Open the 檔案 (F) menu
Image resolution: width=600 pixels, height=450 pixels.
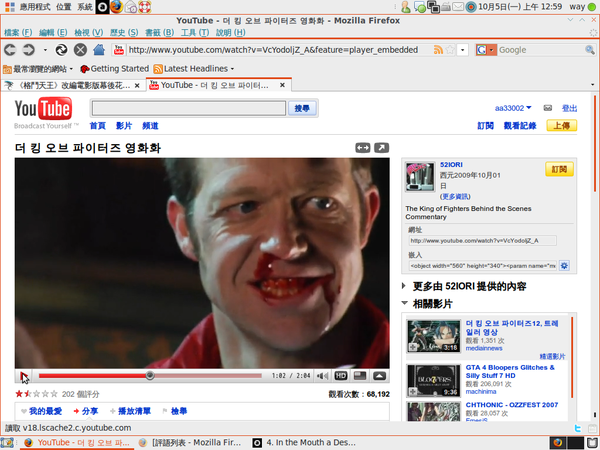click(x=18, y=33)
